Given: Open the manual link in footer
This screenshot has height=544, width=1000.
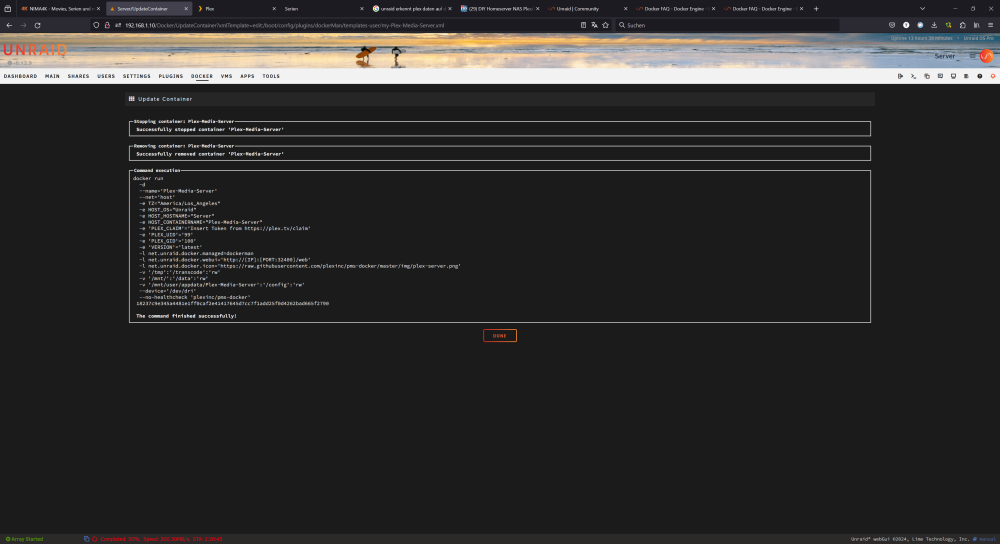Looking at the screenshot, I should (987, 539).
